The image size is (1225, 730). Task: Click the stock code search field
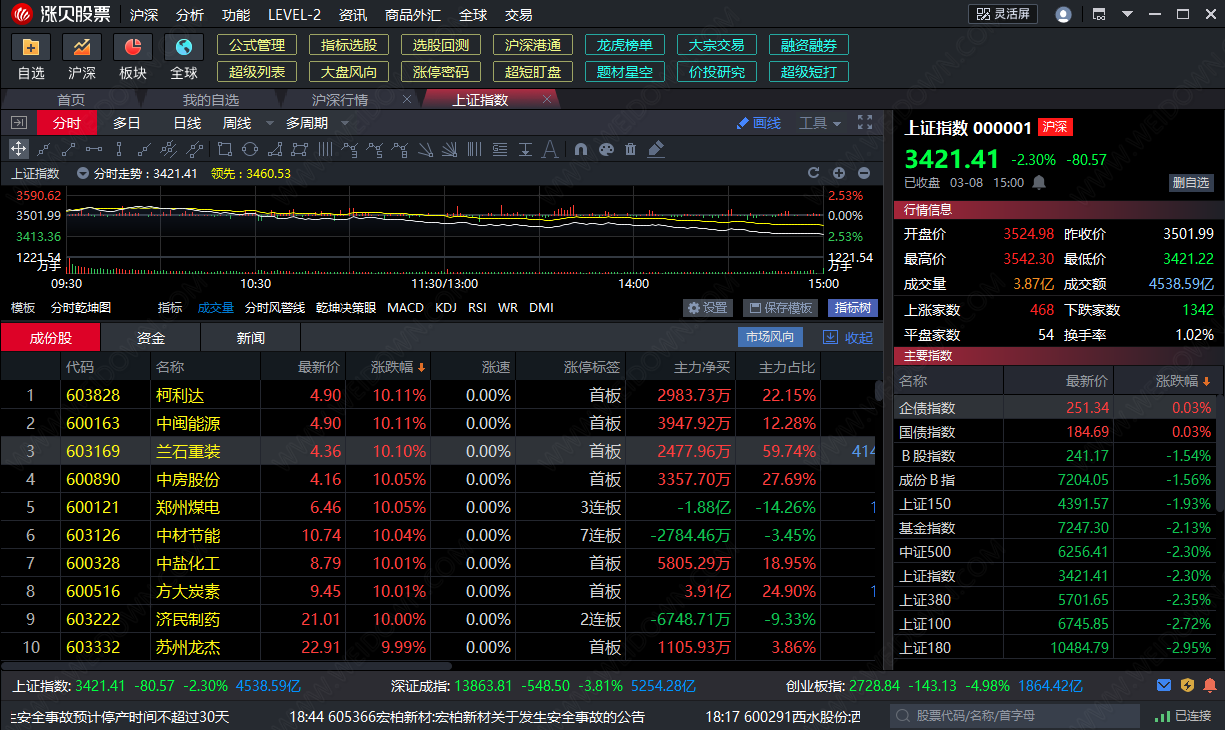click(1014, 716)
